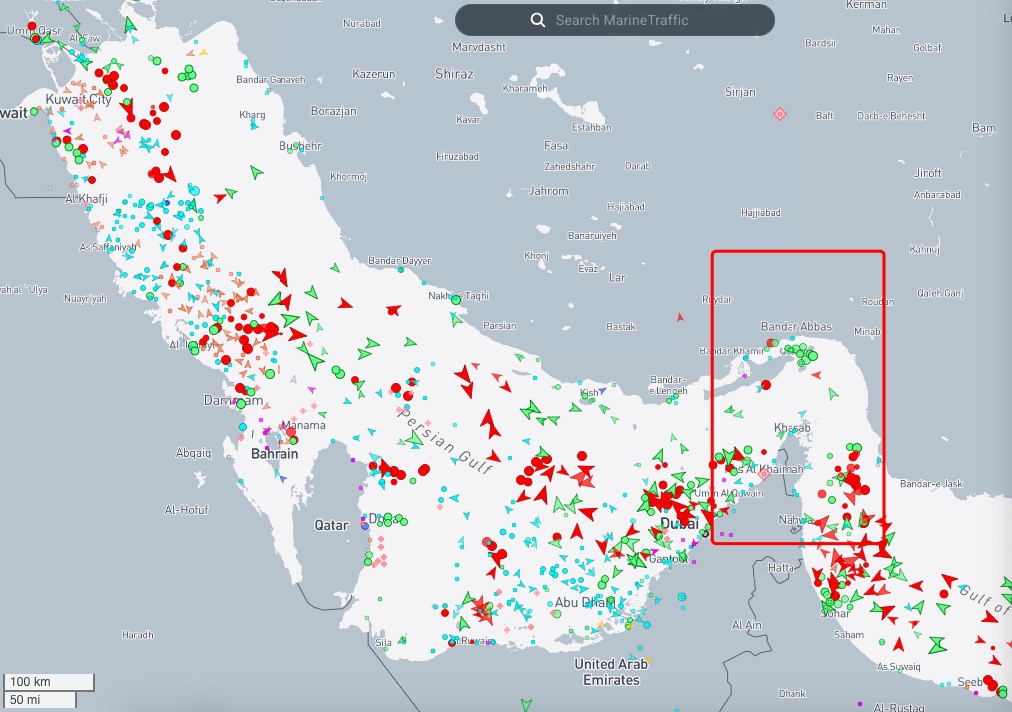
Task: Click the top edge of red selection rectangle
Action: [x=798, y=250]
